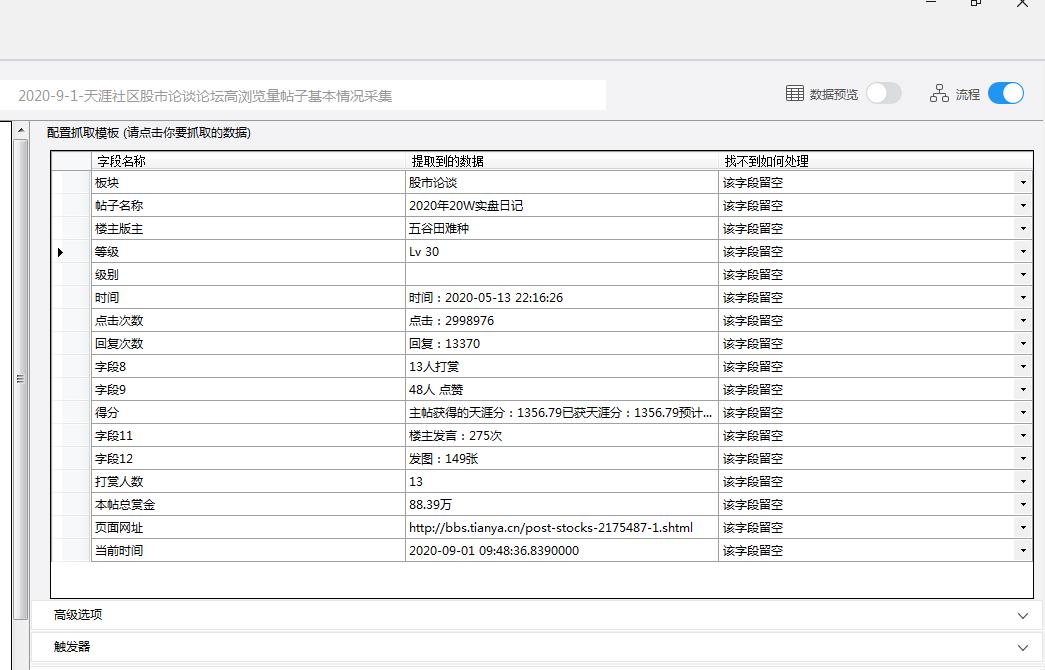Click the 楼主发言：275次 data cell

(562, 435)
